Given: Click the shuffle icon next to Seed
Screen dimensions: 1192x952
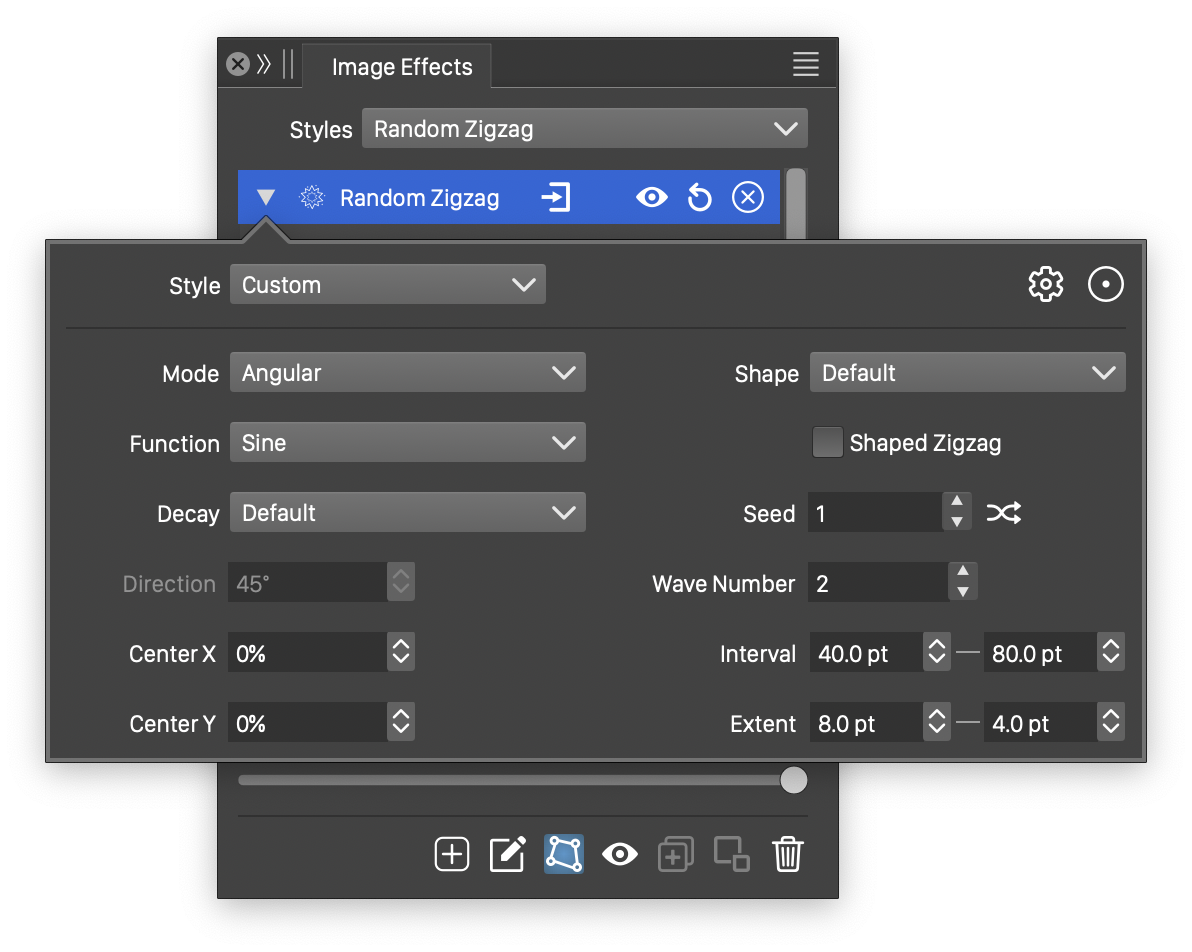Looking at the screenshot, I should pyautogui.click(x=1003, y=514).
